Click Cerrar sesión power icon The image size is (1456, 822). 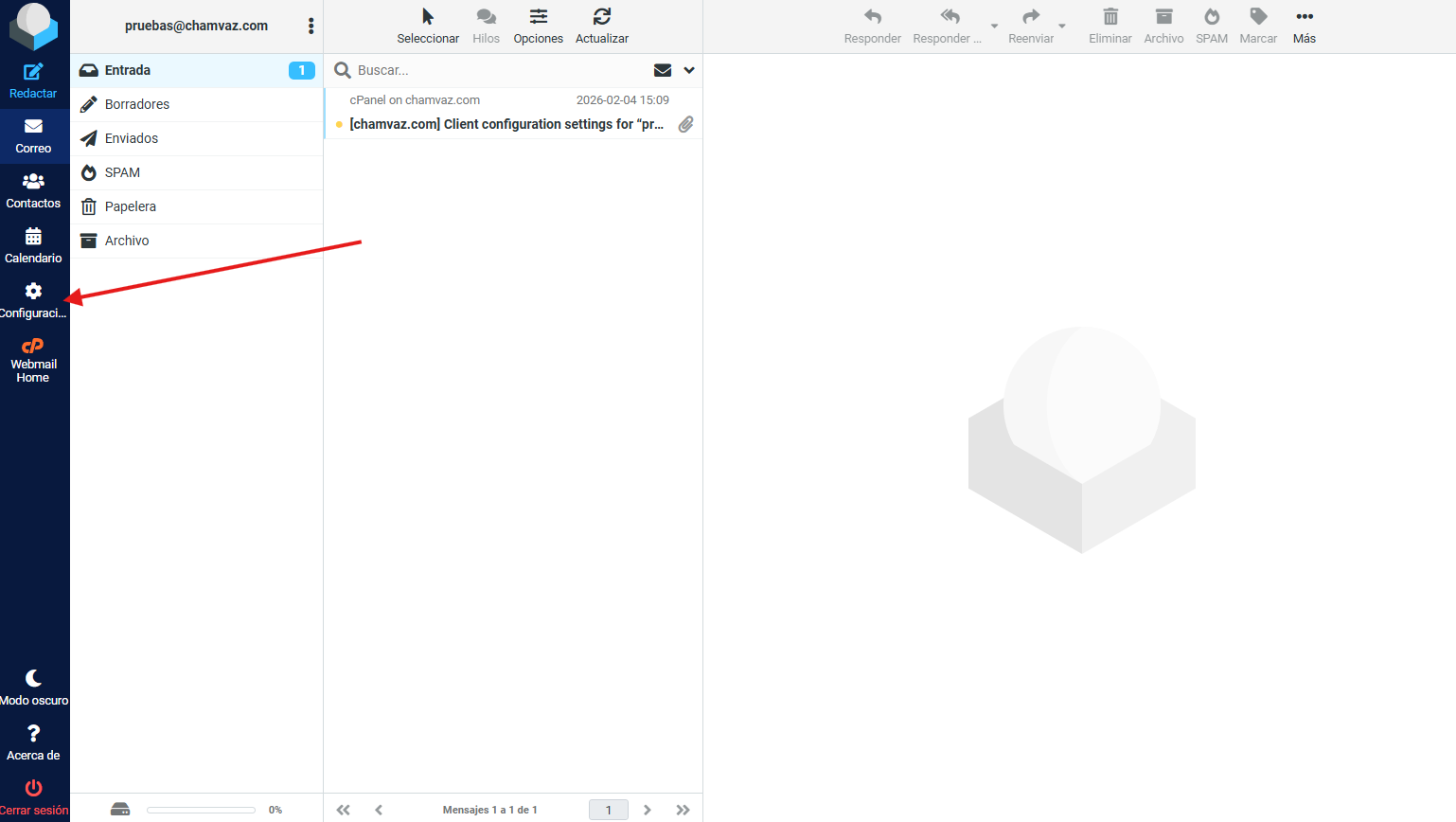33,788
